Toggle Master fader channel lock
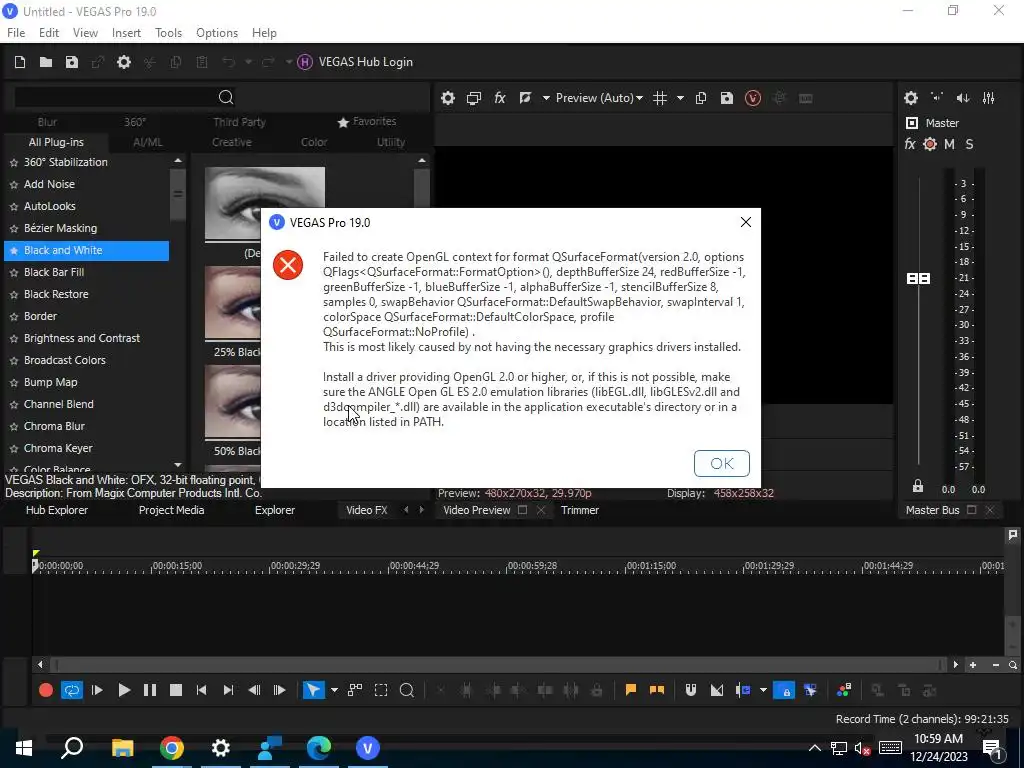 point(918,486)
